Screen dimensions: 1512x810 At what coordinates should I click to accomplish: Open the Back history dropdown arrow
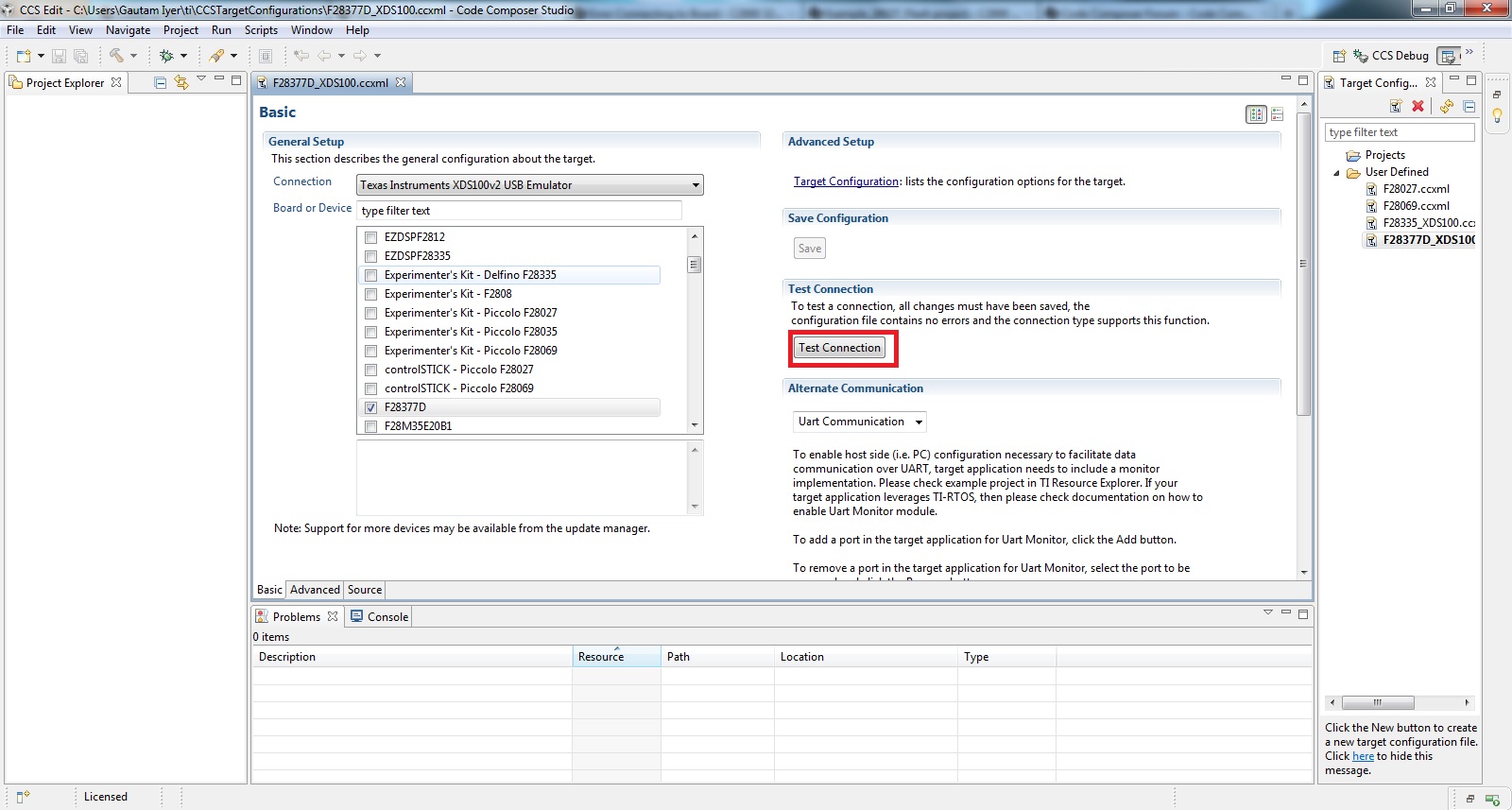(x=341, y=56)
